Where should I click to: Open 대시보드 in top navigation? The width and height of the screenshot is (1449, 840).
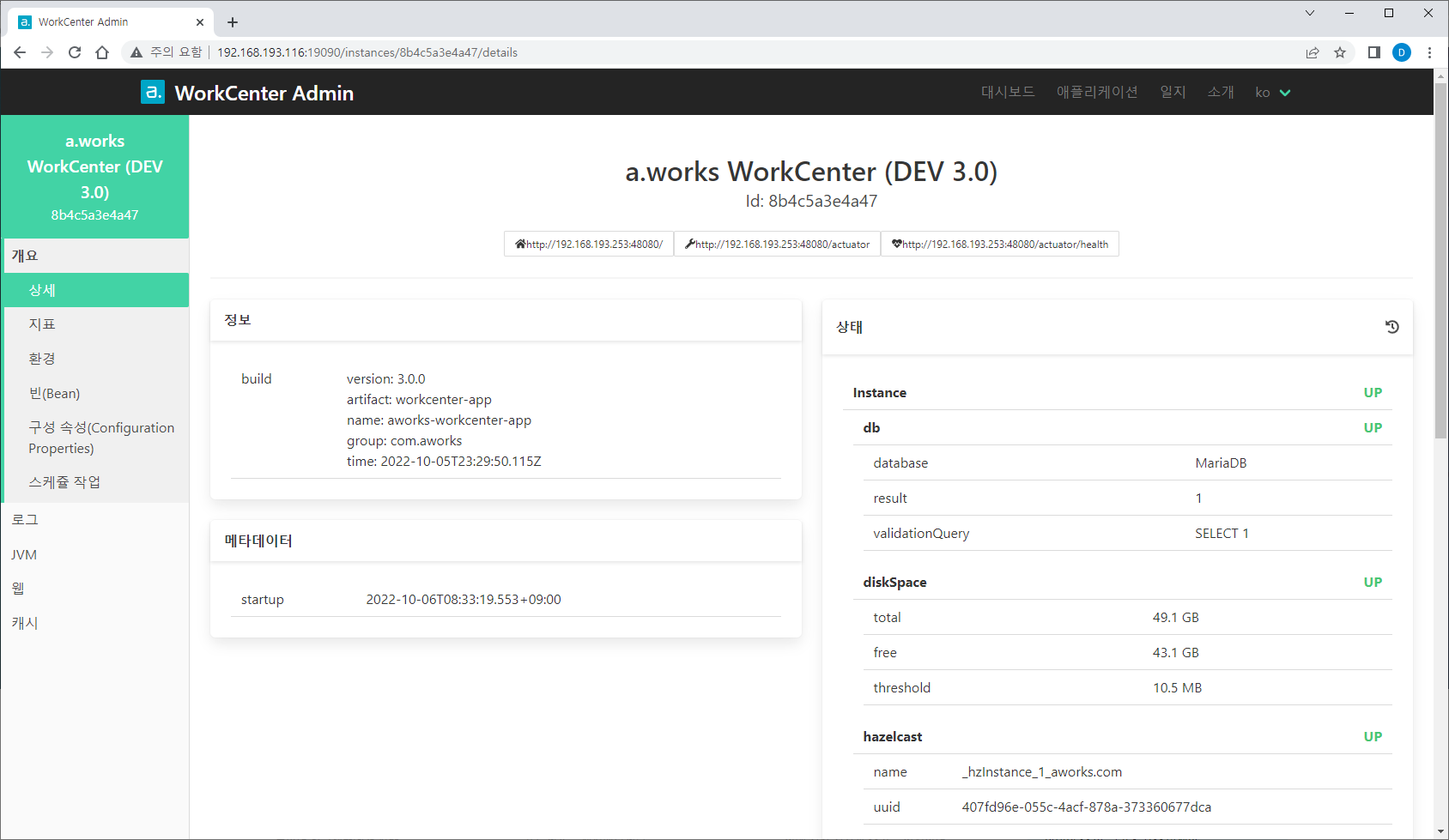[1008, 92]
